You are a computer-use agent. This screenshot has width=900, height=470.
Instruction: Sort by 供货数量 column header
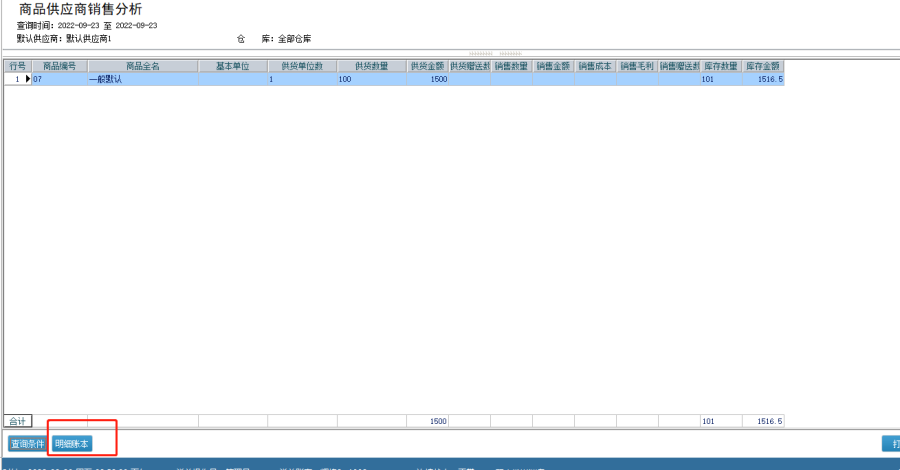tap(372, 66)
